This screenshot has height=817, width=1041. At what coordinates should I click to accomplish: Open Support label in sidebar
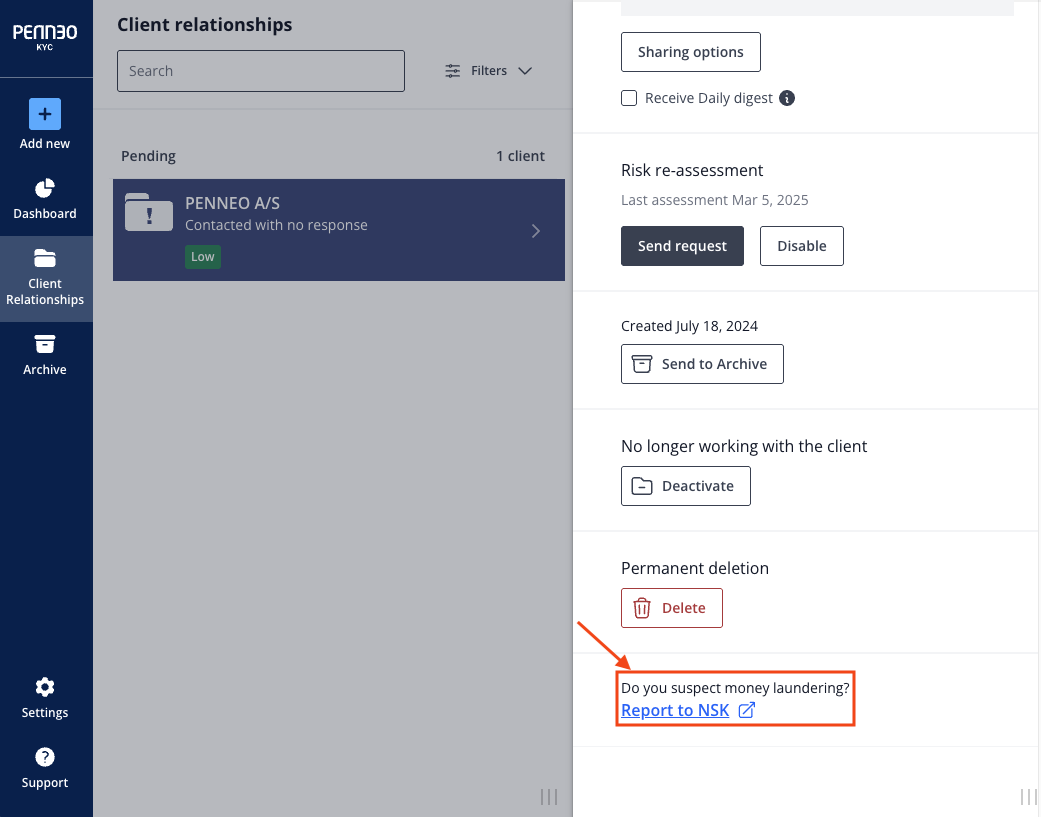(44, 782)
